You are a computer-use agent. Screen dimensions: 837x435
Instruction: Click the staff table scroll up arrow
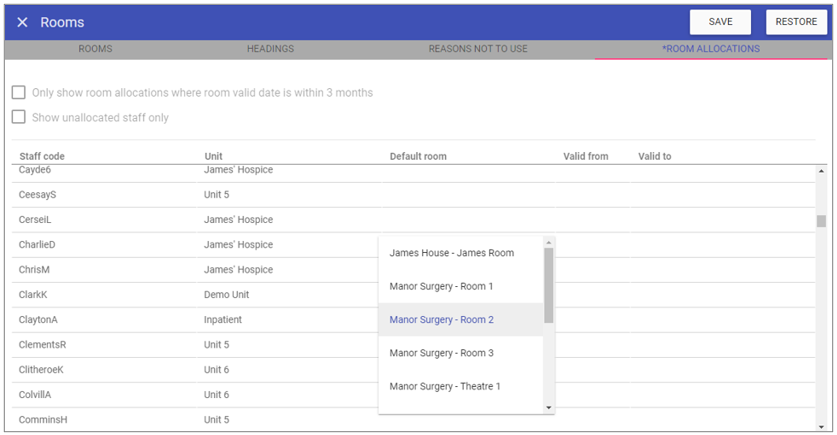point(821,171)
